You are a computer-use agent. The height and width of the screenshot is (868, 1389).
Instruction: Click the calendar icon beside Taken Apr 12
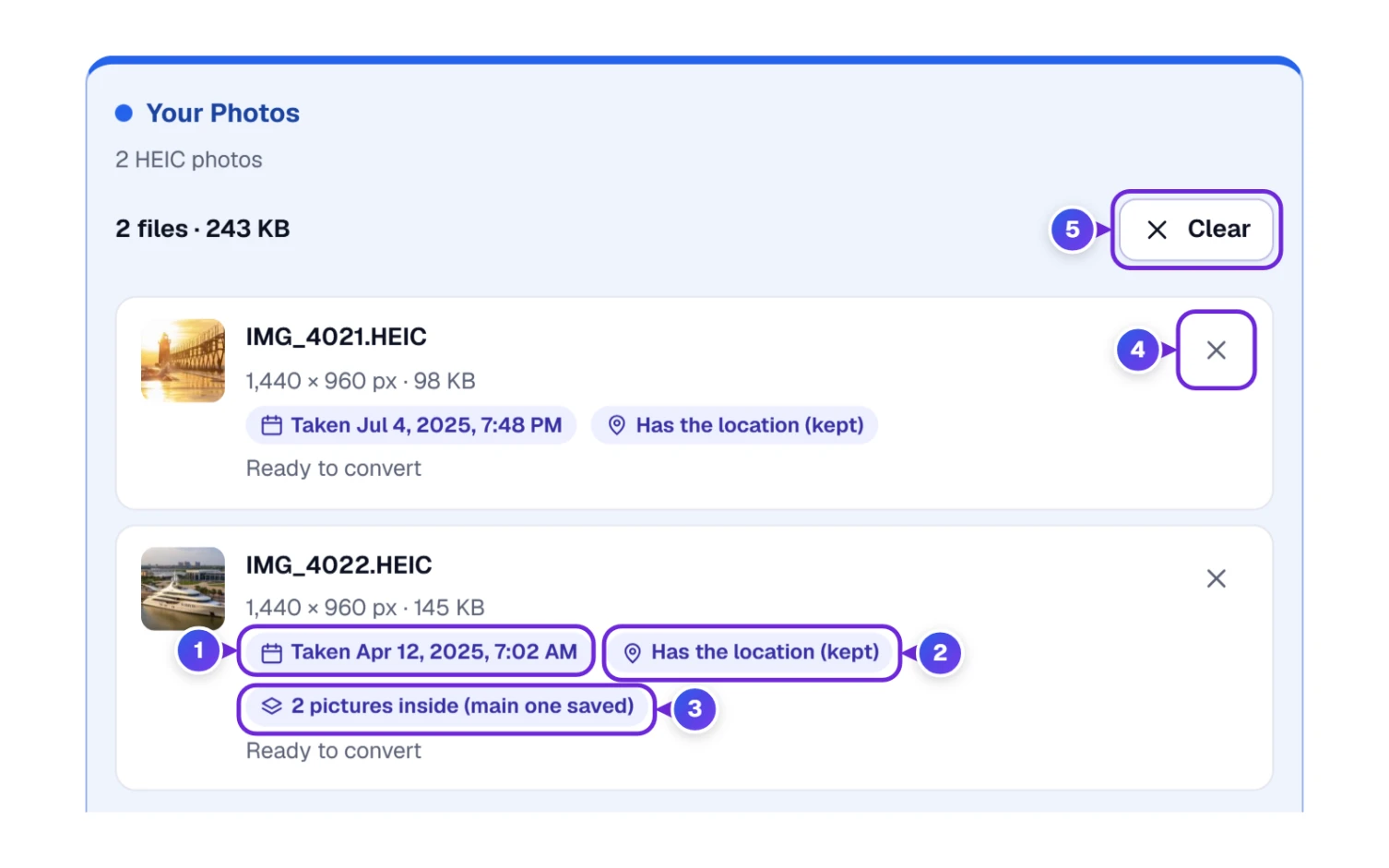271,653
